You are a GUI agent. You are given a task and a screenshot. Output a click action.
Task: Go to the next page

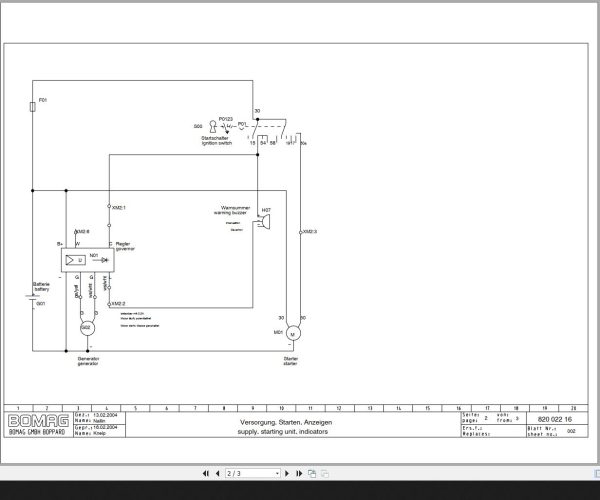[287, 474]
